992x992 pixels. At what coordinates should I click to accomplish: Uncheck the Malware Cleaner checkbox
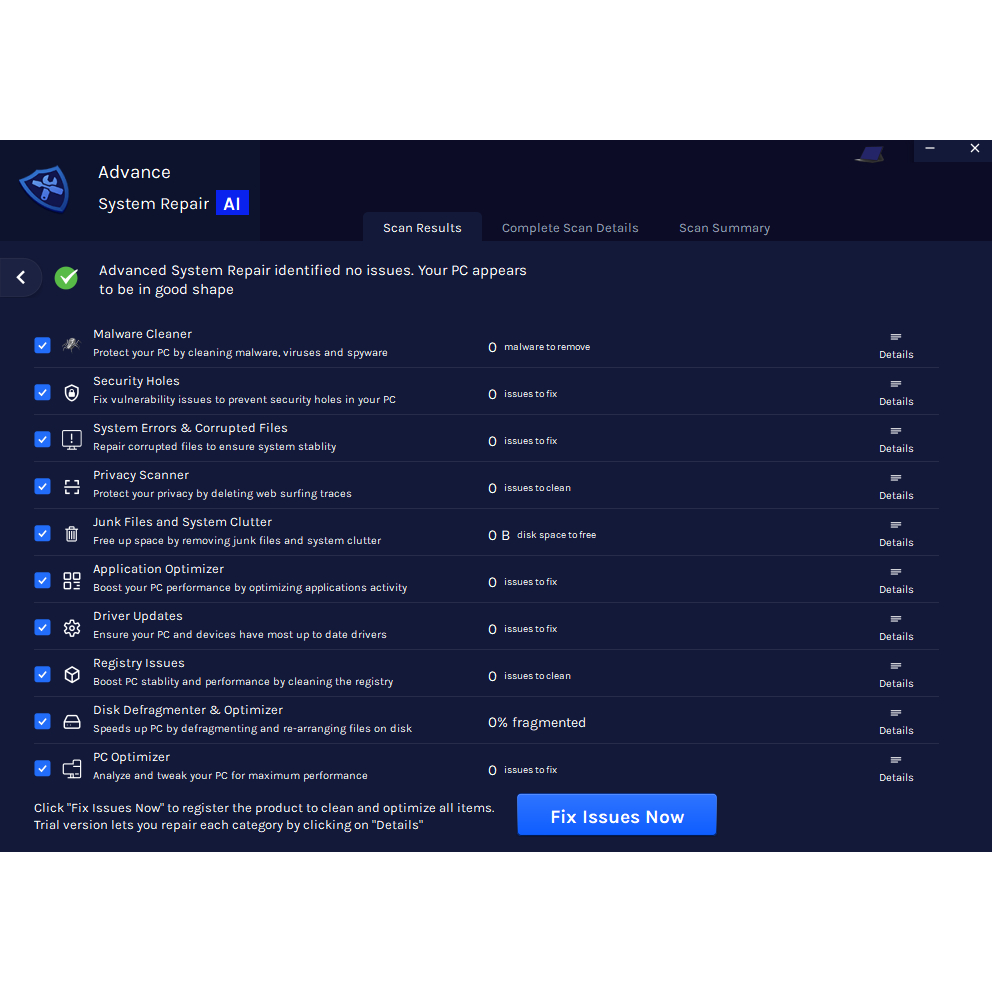tap(42, 345)
